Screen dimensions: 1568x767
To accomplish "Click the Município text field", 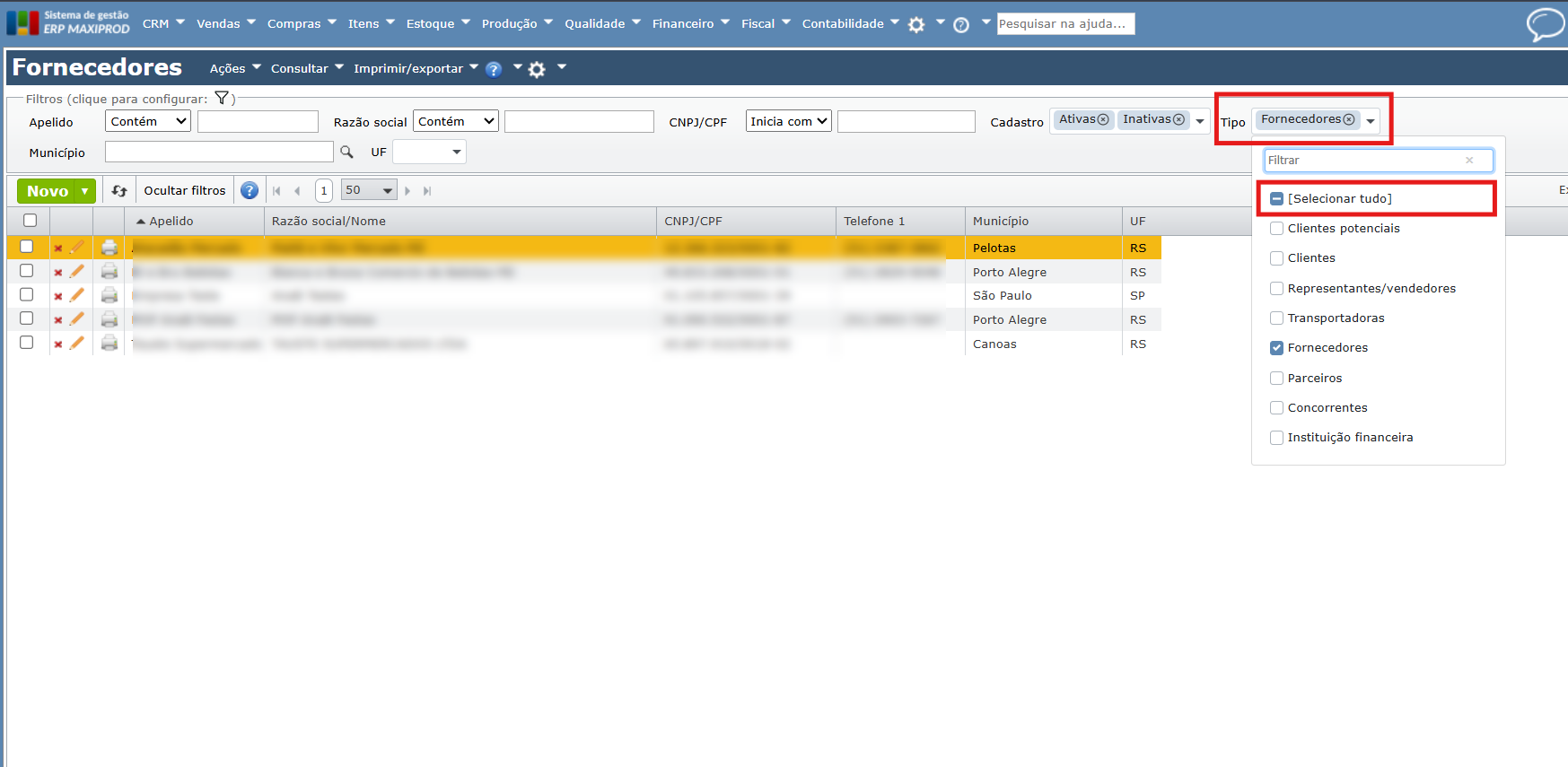I will [219, 153].
